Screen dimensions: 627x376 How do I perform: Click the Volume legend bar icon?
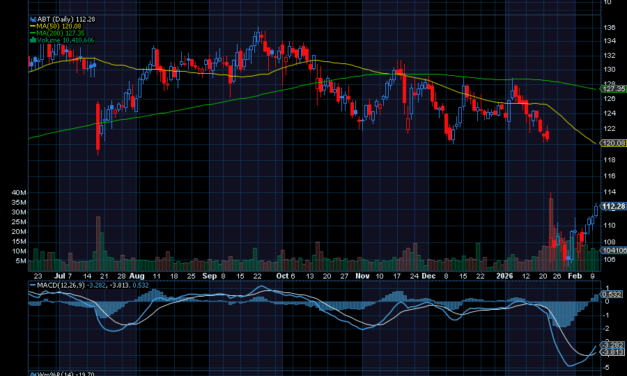33,40
